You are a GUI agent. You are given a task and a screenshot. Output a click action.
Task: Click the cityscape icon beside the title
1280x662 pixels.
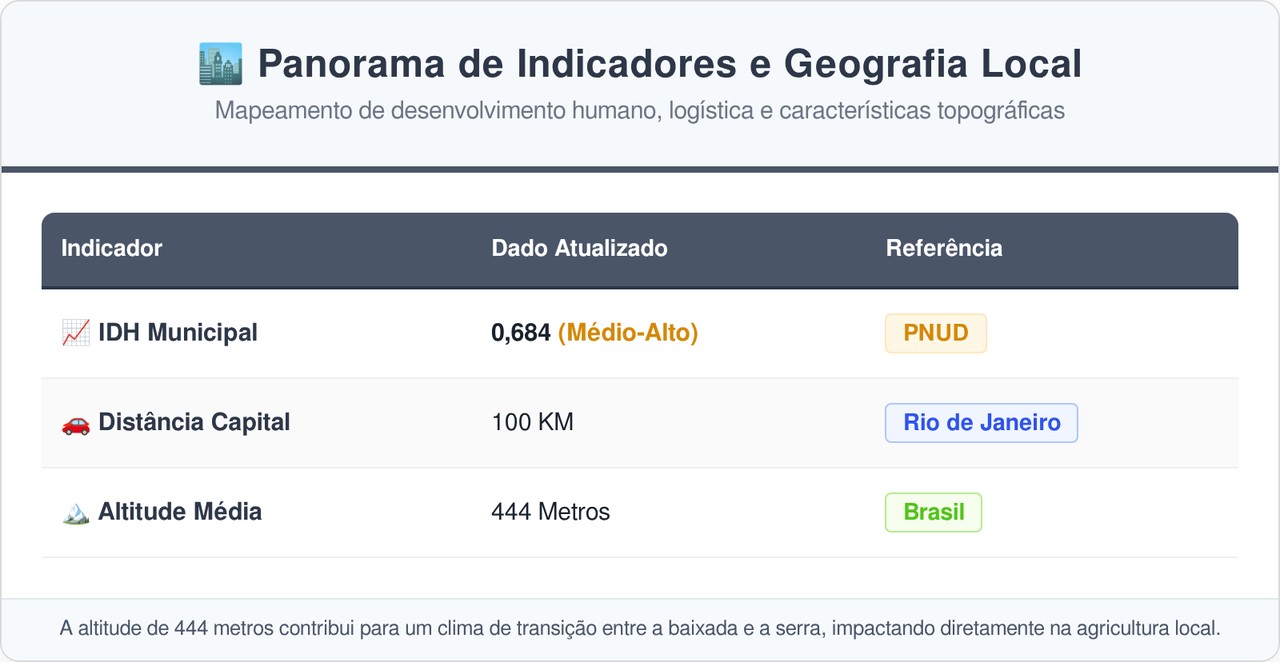220,64
